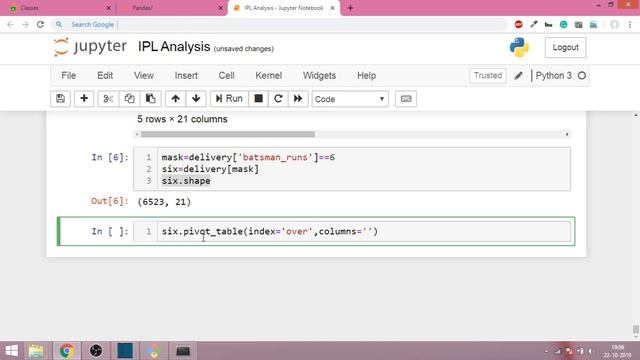The height and width of the screenshot is (360, 640).
Task: Open the File menu
Action: [69, 76]
